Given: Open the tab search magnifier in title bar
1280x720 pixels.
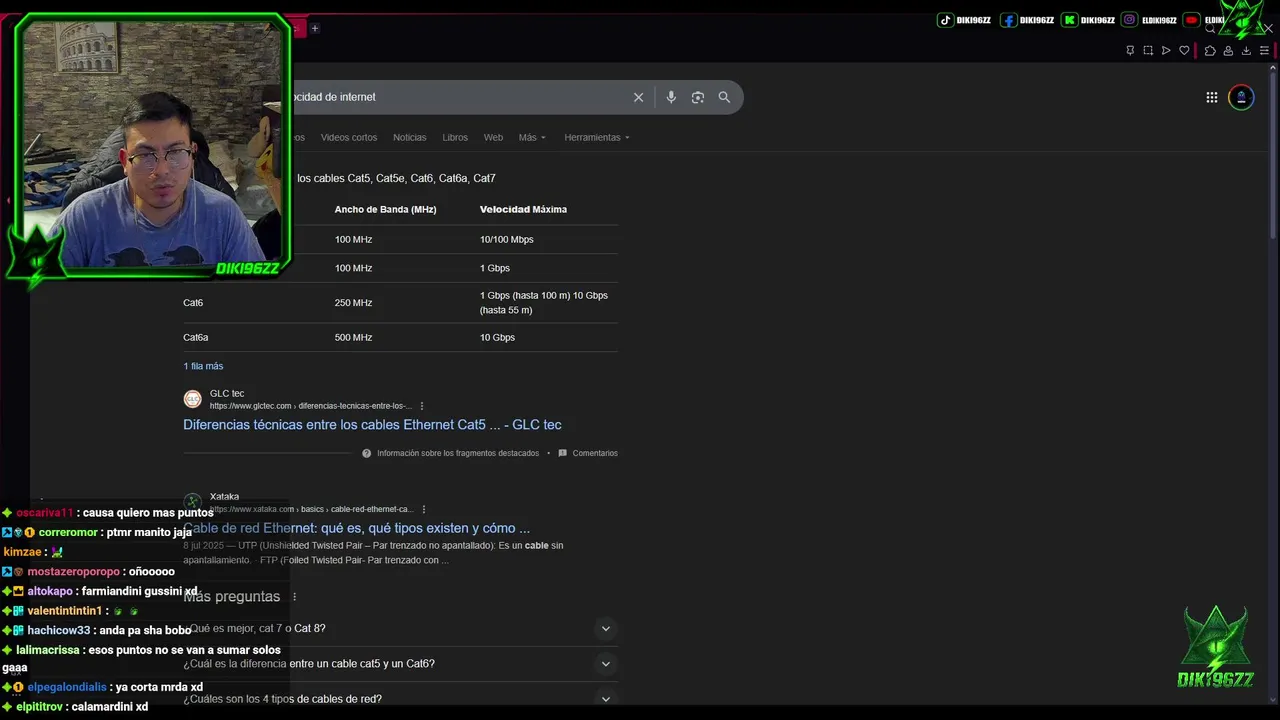Looking at the screenshot, I should [x=1210, y=28].
